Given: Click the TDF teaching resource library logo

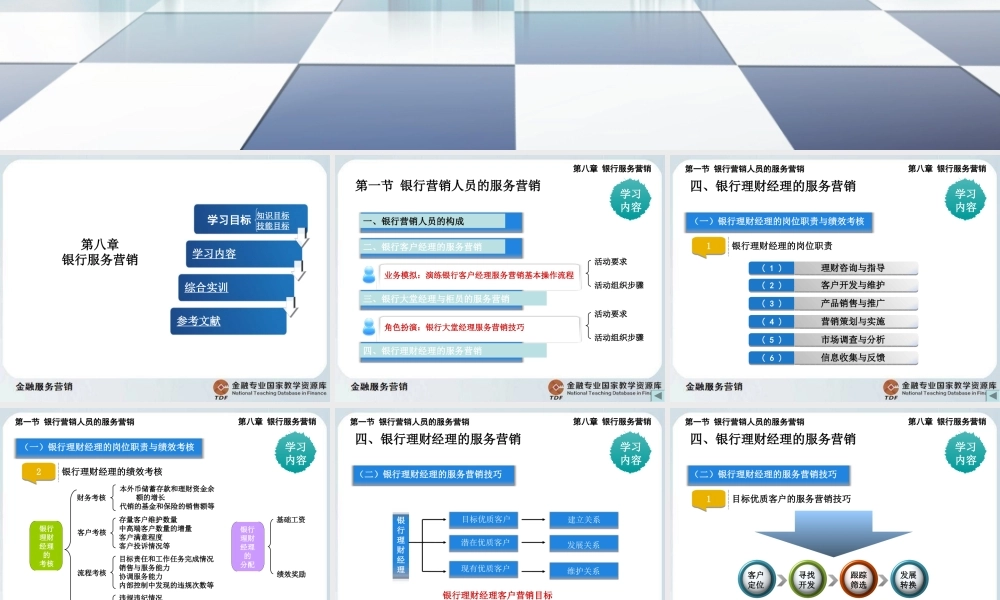Looking at the screenshot, I should pyautogui.click(x=218, y=386).
